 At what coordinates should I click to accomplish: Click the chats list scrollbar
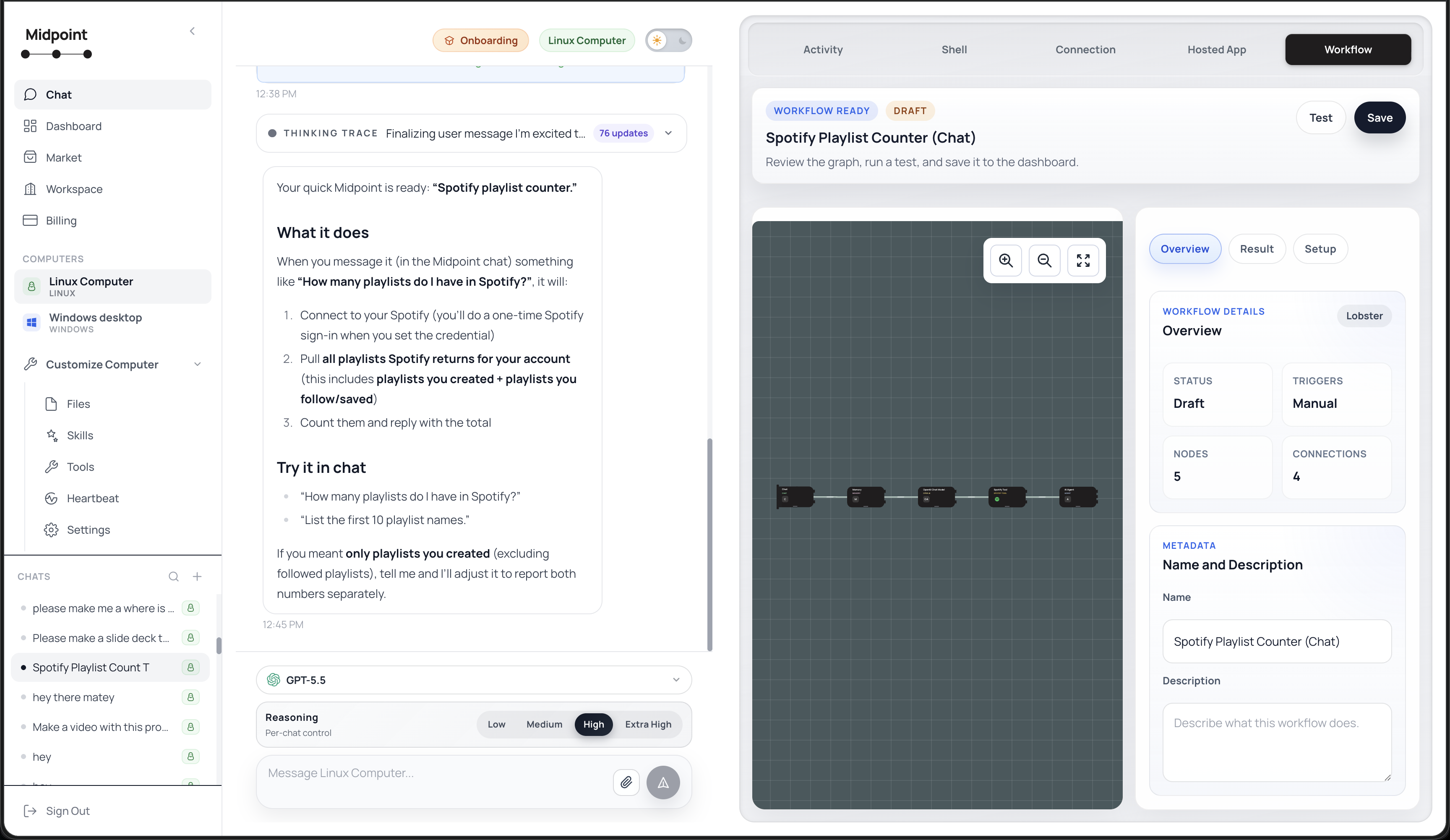pos(219,646)
